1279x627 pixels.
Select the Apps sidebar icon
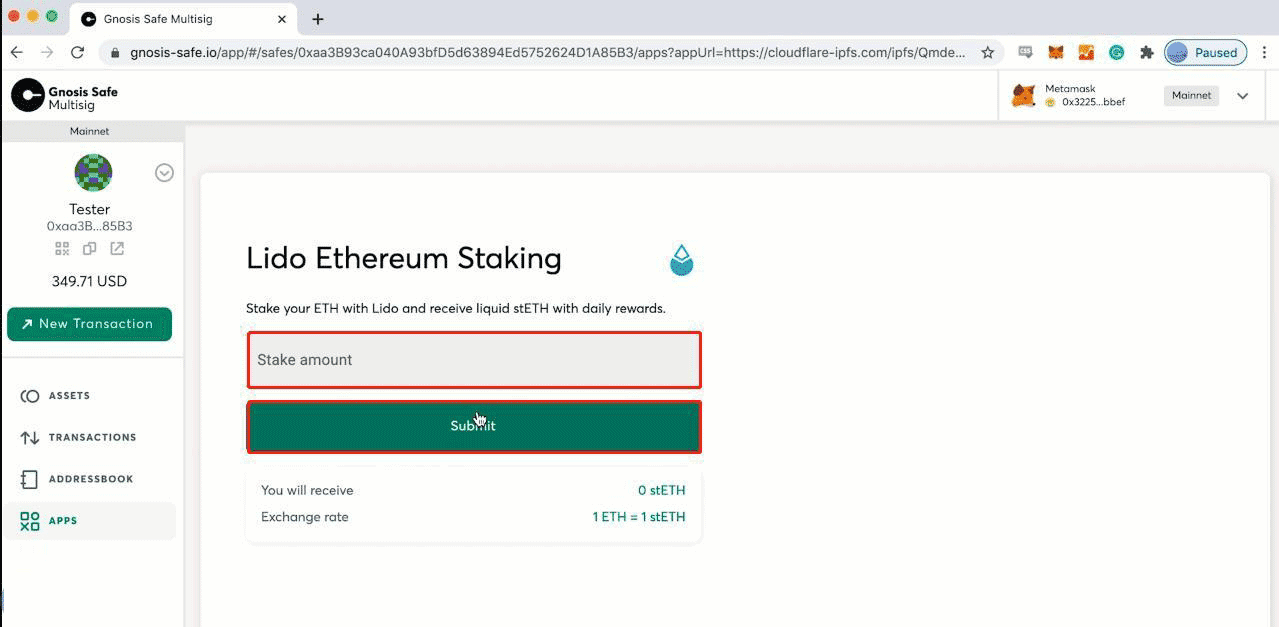click(x=29, y=520)
